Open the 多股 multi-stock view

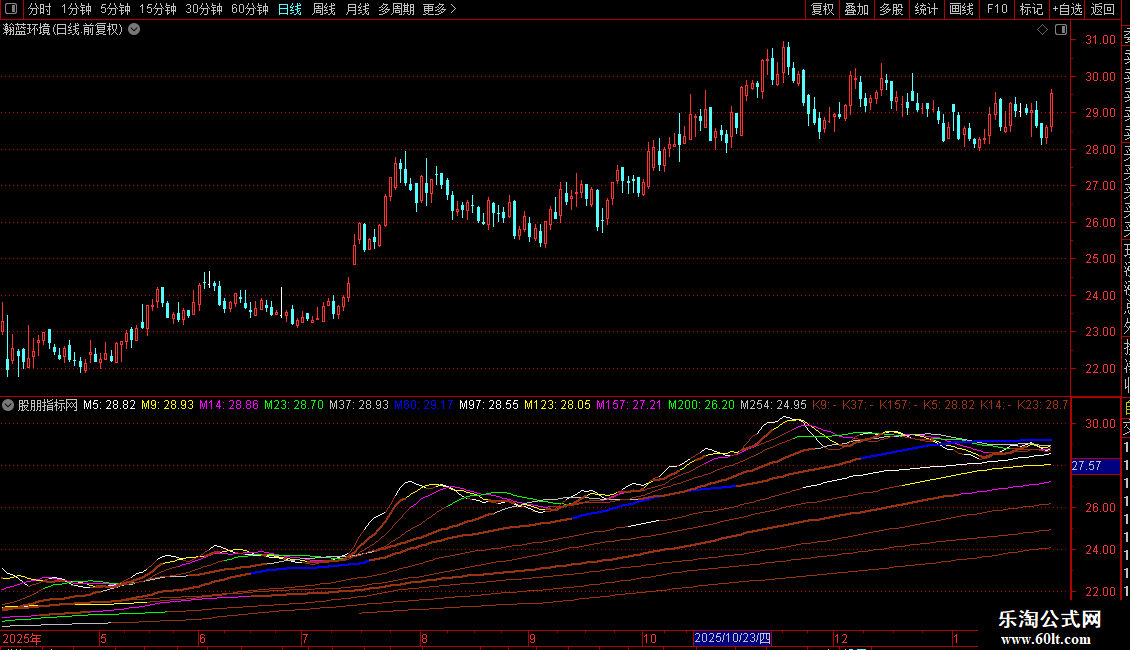pos(891,9)
